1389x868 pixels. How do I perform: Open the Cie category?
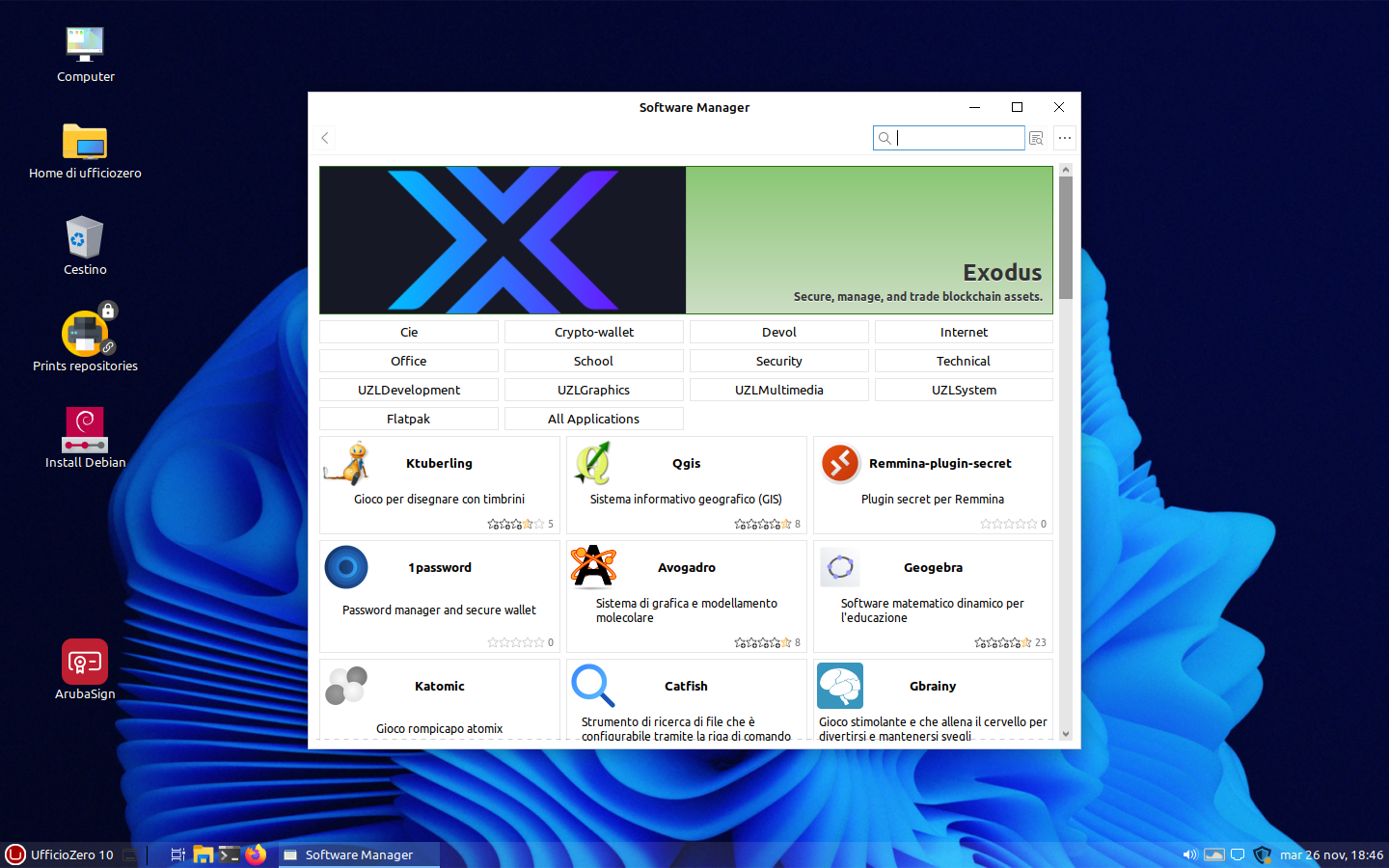click(x=409, y=332)
